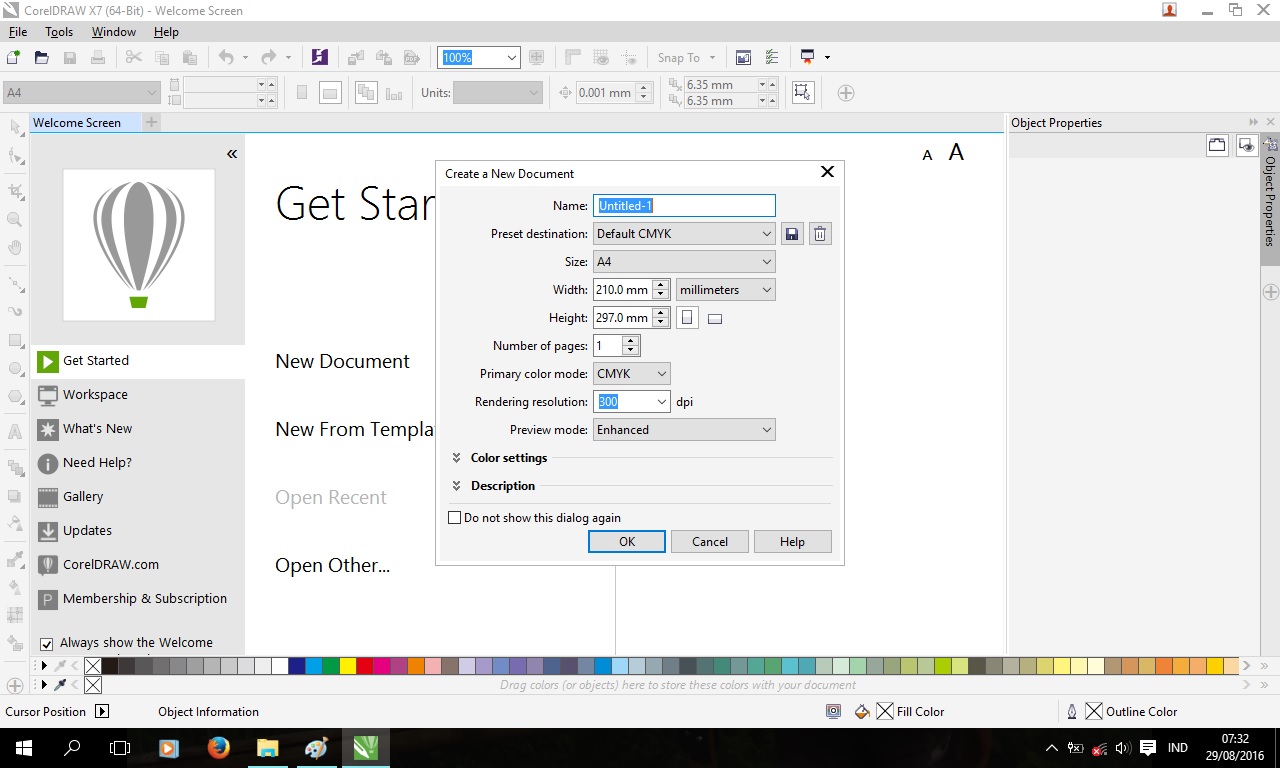Click the Welcome Screen toolbar icon
1280x768 pixels.
[743, 58]
